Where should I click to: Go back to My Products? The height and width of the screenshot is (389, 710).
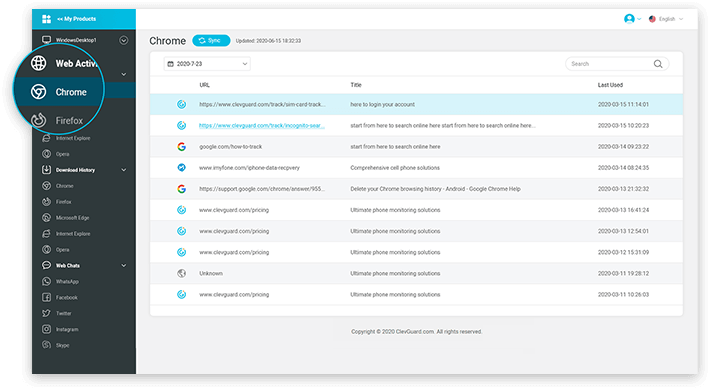[77, 19]
